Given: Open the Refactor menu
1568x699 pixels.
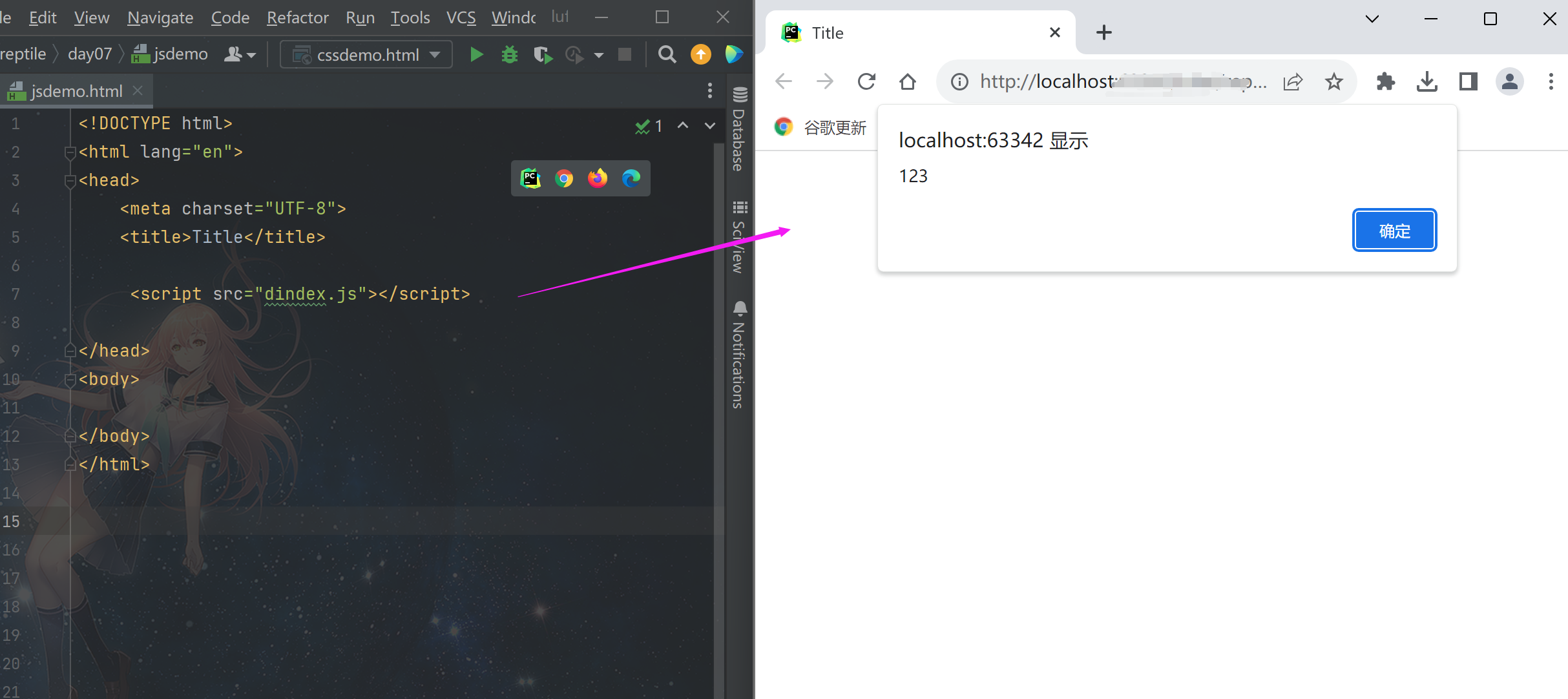Looking at the screenshot, I should tap(297, 17).
